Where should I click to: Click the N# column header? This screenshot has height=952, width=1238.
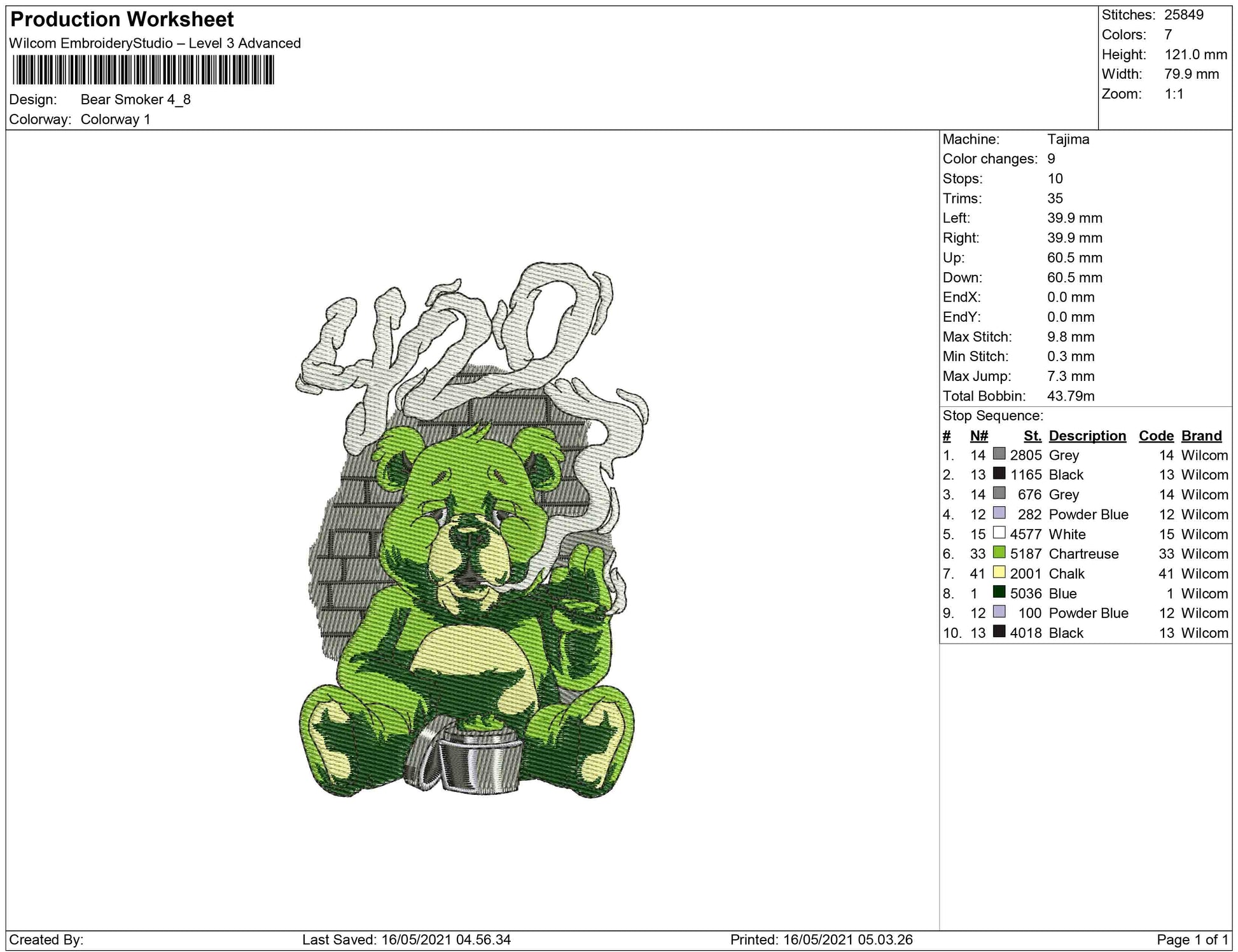[x=978, y=436]
